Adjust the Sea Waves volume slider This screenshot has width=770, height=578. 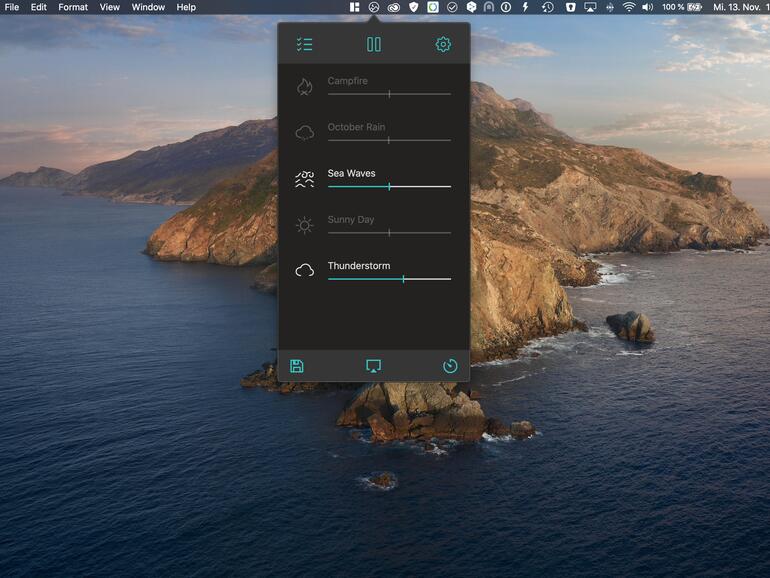(389, 187)
